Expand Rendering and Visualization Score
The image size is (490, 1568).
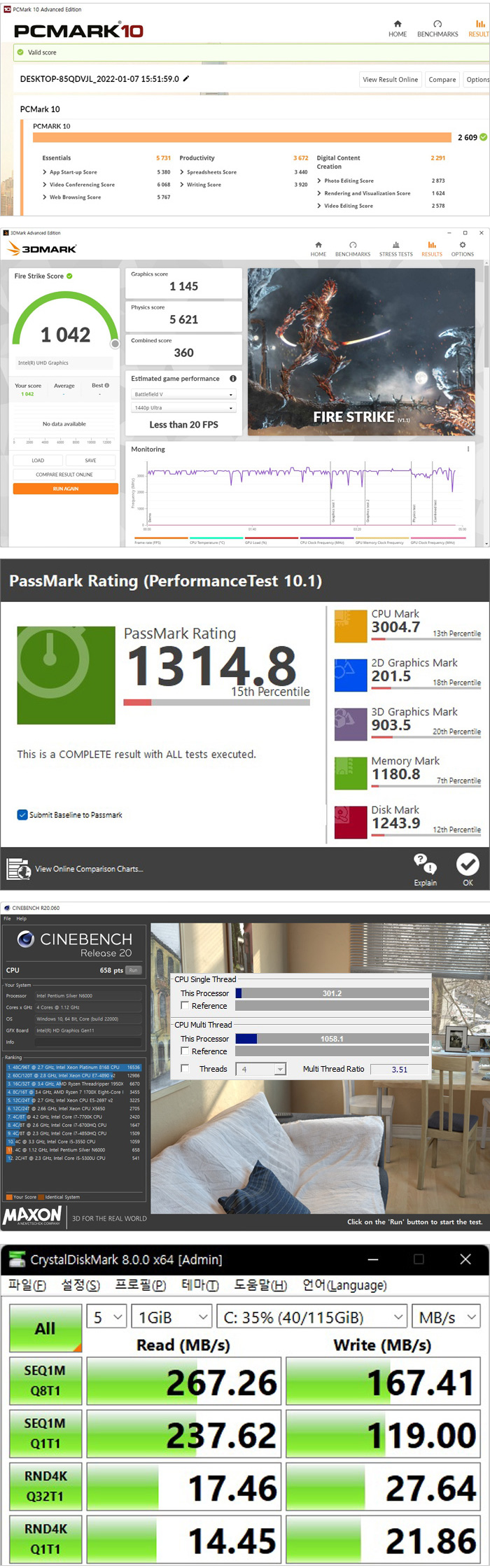[319, 193]
